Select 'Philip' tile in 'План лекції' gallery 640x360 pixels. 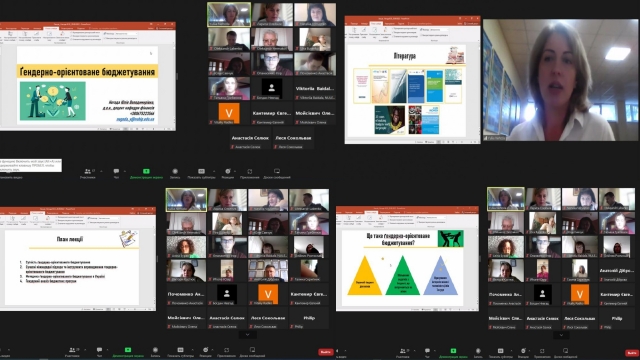click(x=309, y=318)
